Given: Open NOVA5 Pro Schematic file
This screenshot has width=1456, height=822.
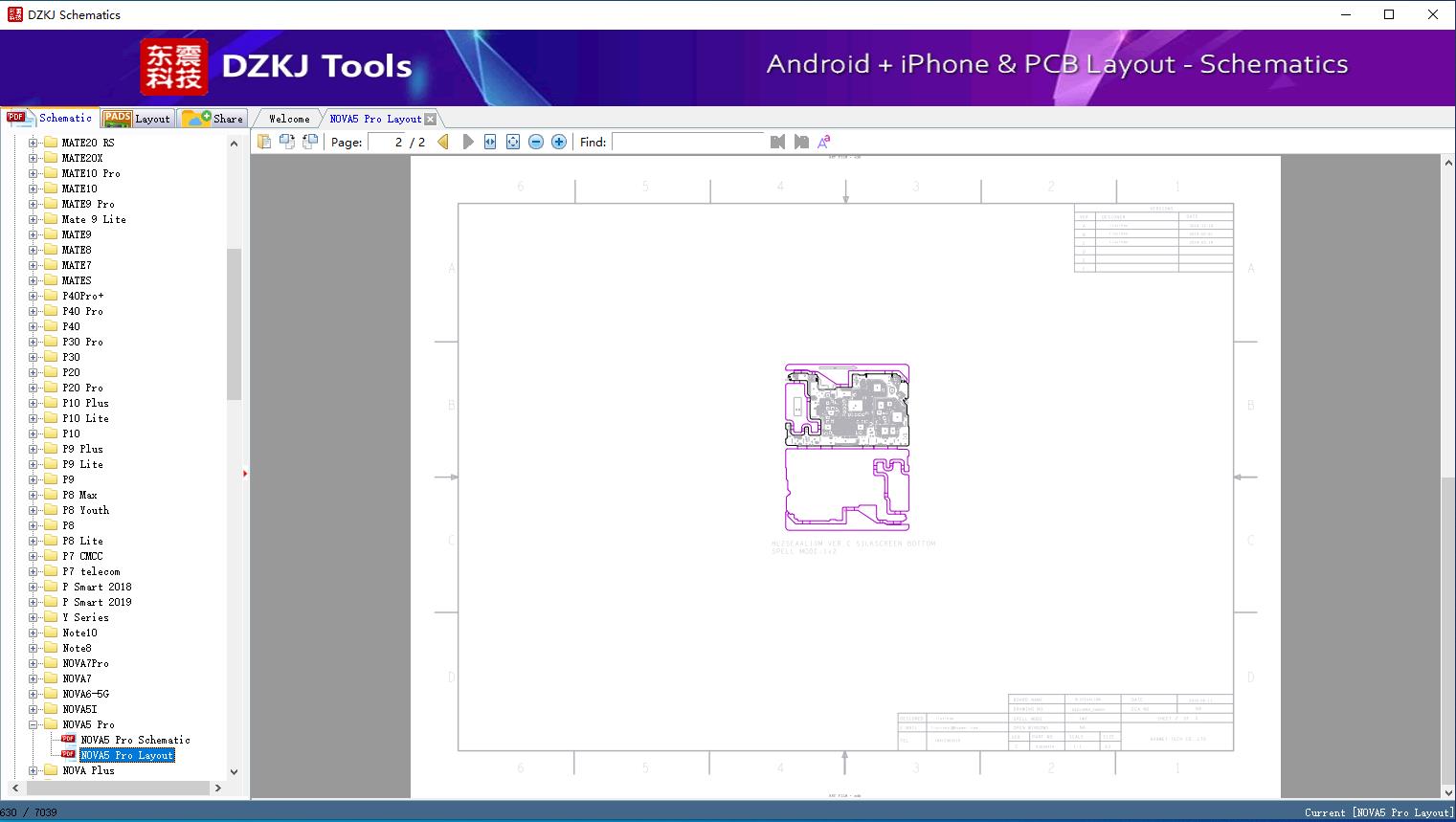Looking at the screenshot, I should [x=136, y=740].
